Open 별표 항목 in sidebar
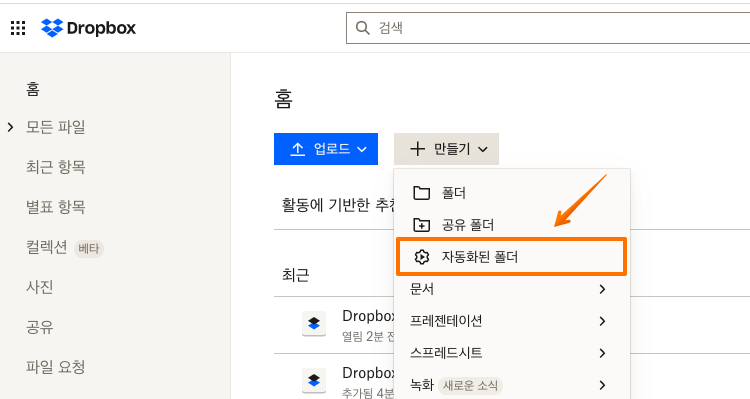 tap(55, 207)
